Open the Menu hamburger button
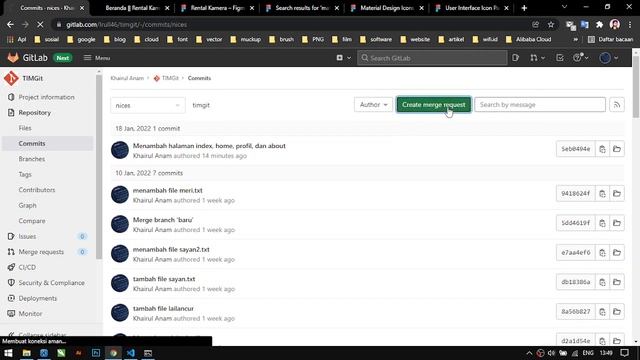This screenshot has height=360, width=640. pyautogui.click(x=97, y=58)
